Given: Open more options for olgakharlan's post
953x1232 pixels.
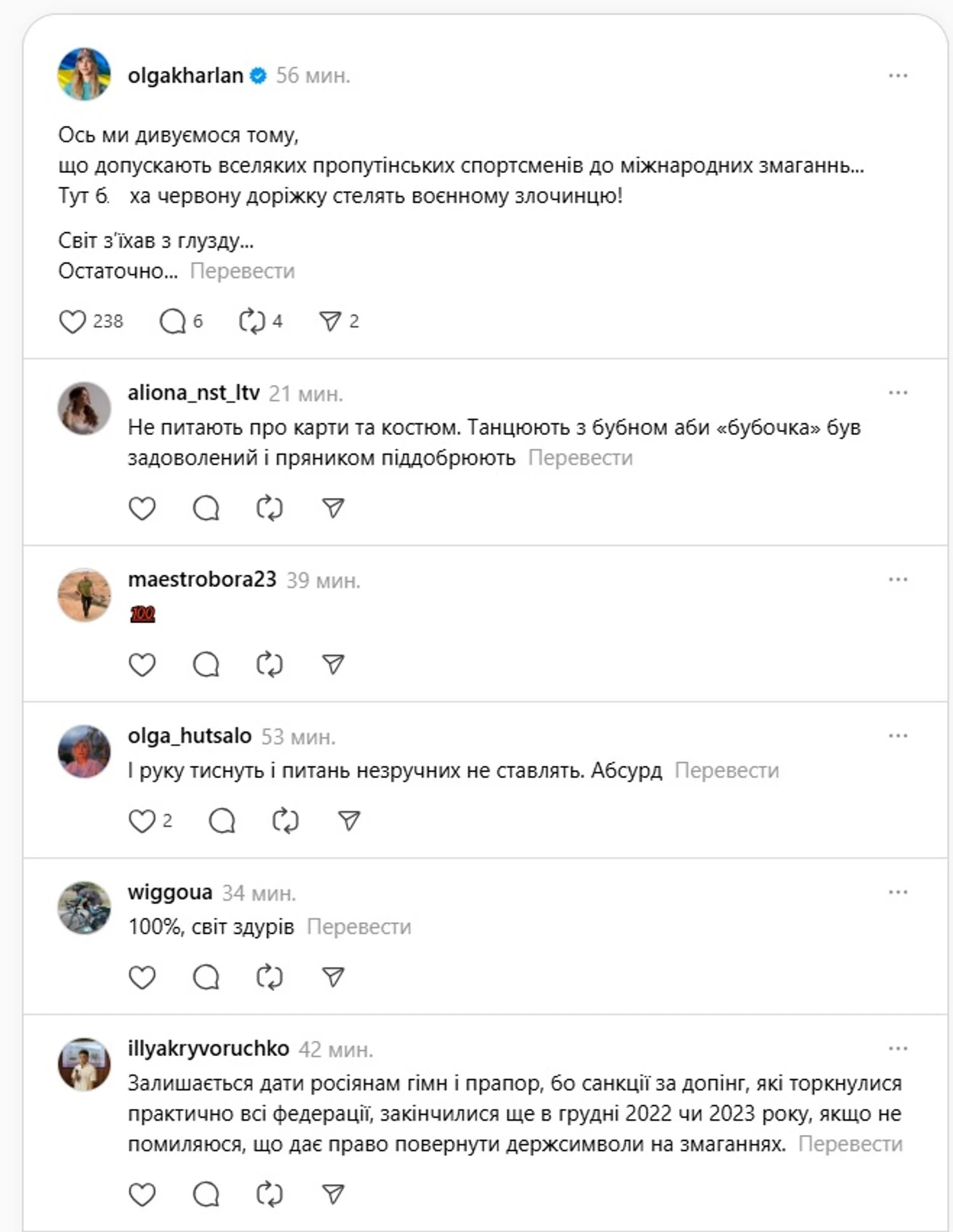Looking at the screenshot, I should pos(897,76).
